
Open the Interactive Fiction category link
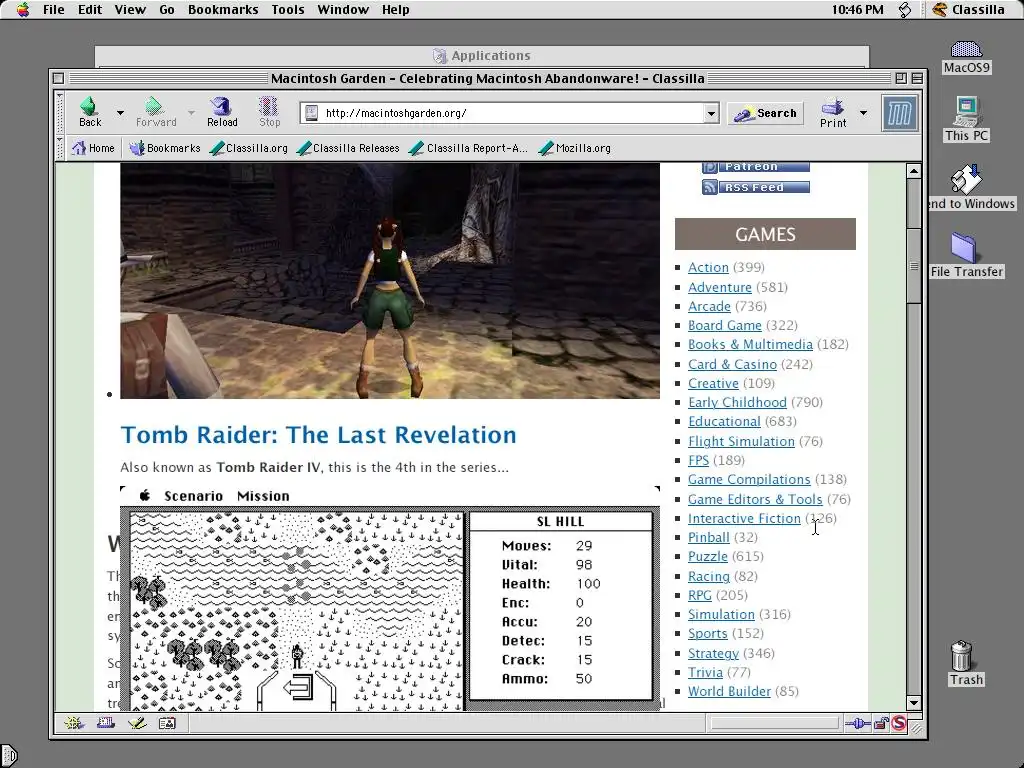[x=744, y=519]
